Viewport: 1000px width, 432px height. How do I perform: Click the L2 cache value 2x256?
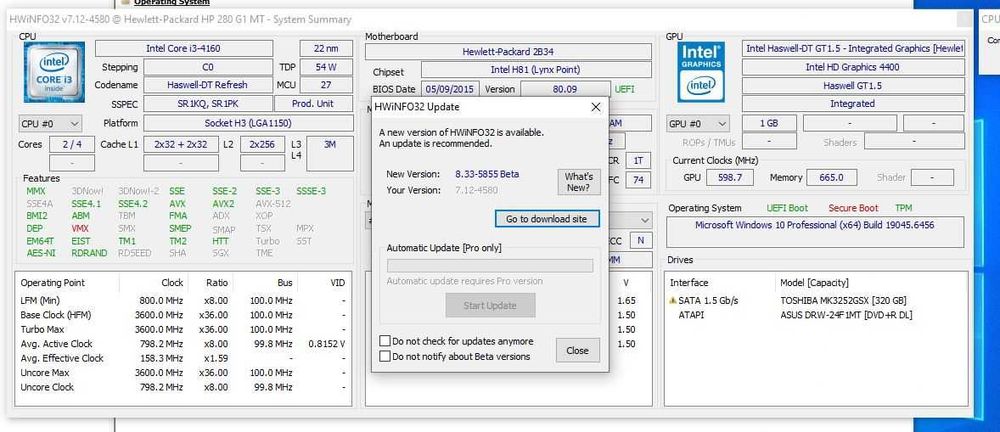pos(262,144)
